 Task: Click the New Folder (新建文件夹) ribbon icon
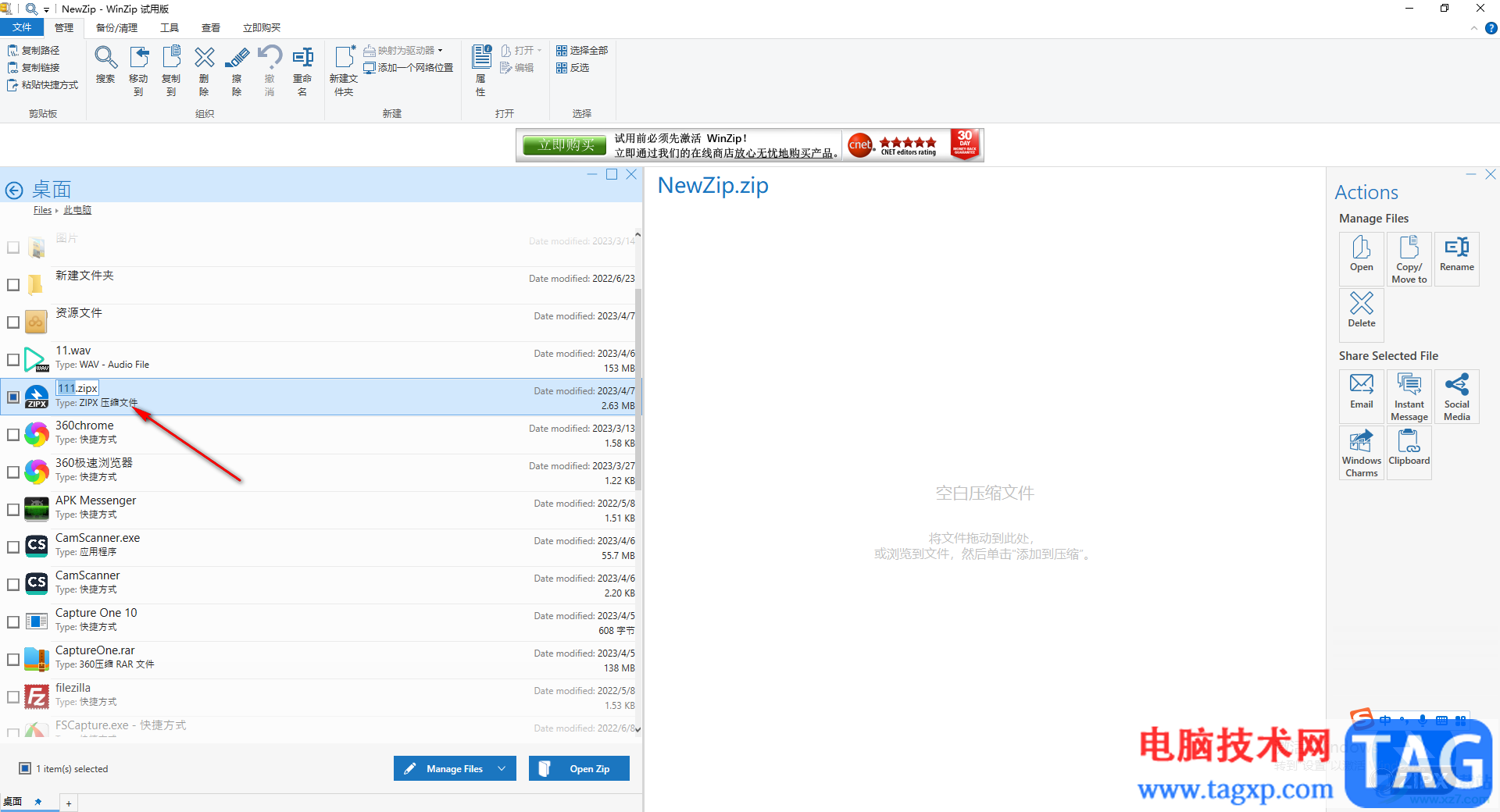pos(344,70)
